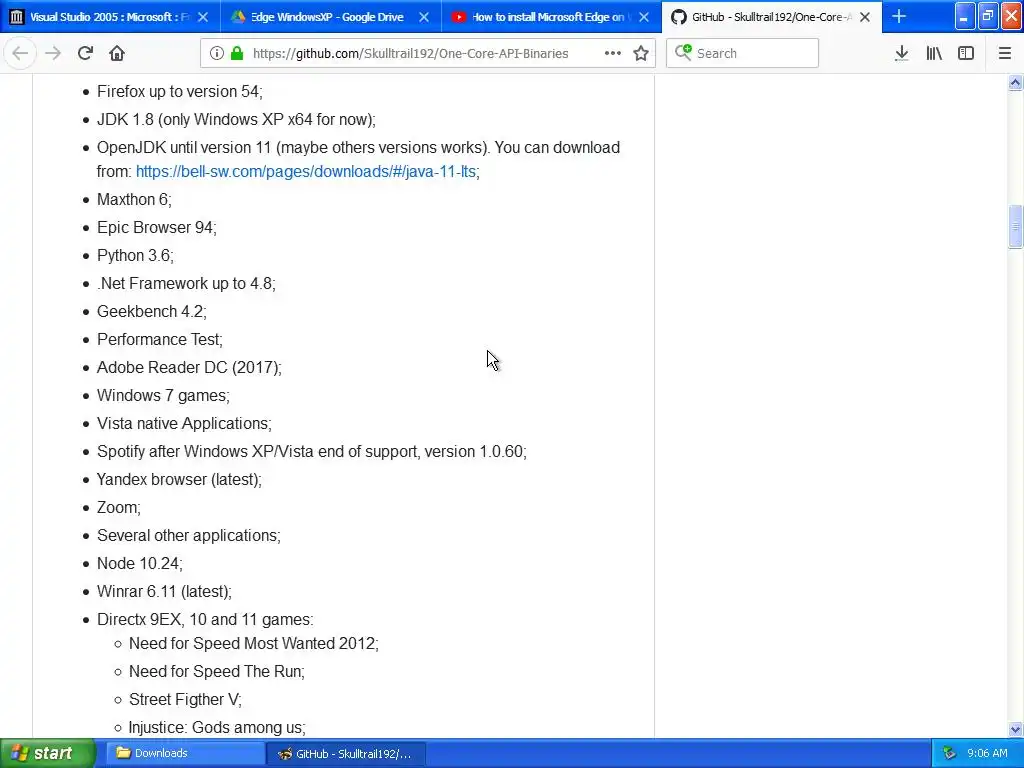Open the Firefox home page
The height and width of the screenshot is (768, 1024).
coord(117,54)
